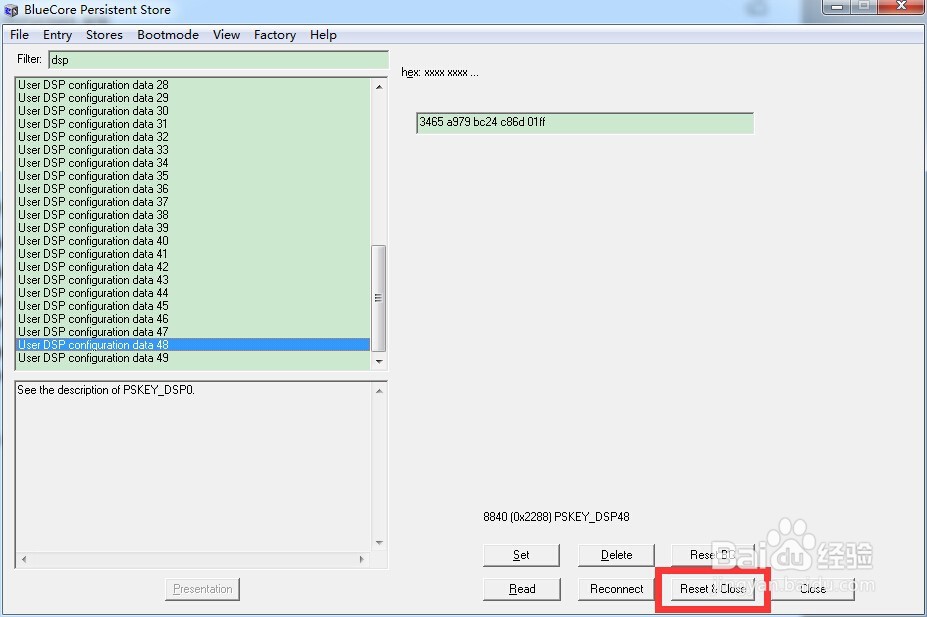Screen dimensions: 927x617
Task: Click the Read button
Action: point(521,589)
